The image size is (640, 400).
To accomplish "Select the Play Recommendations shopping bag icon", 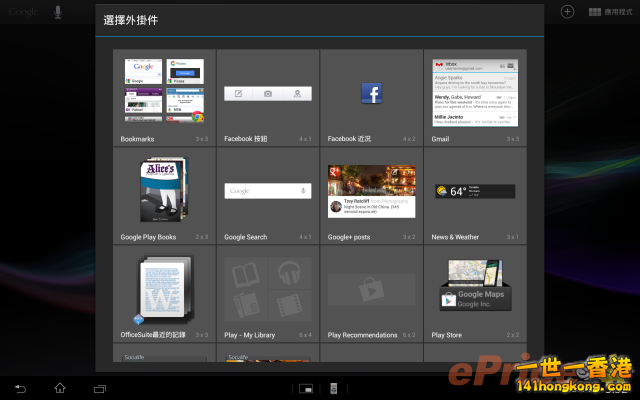I will point(371,289).
